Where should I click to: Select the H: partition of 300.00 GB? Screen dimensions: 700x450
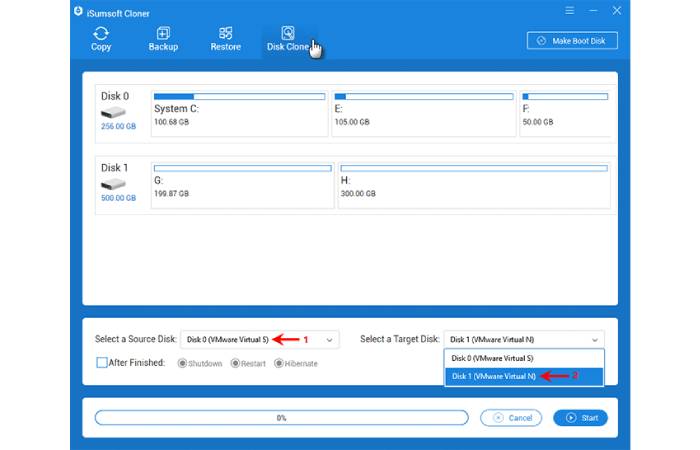click(474, 185)
